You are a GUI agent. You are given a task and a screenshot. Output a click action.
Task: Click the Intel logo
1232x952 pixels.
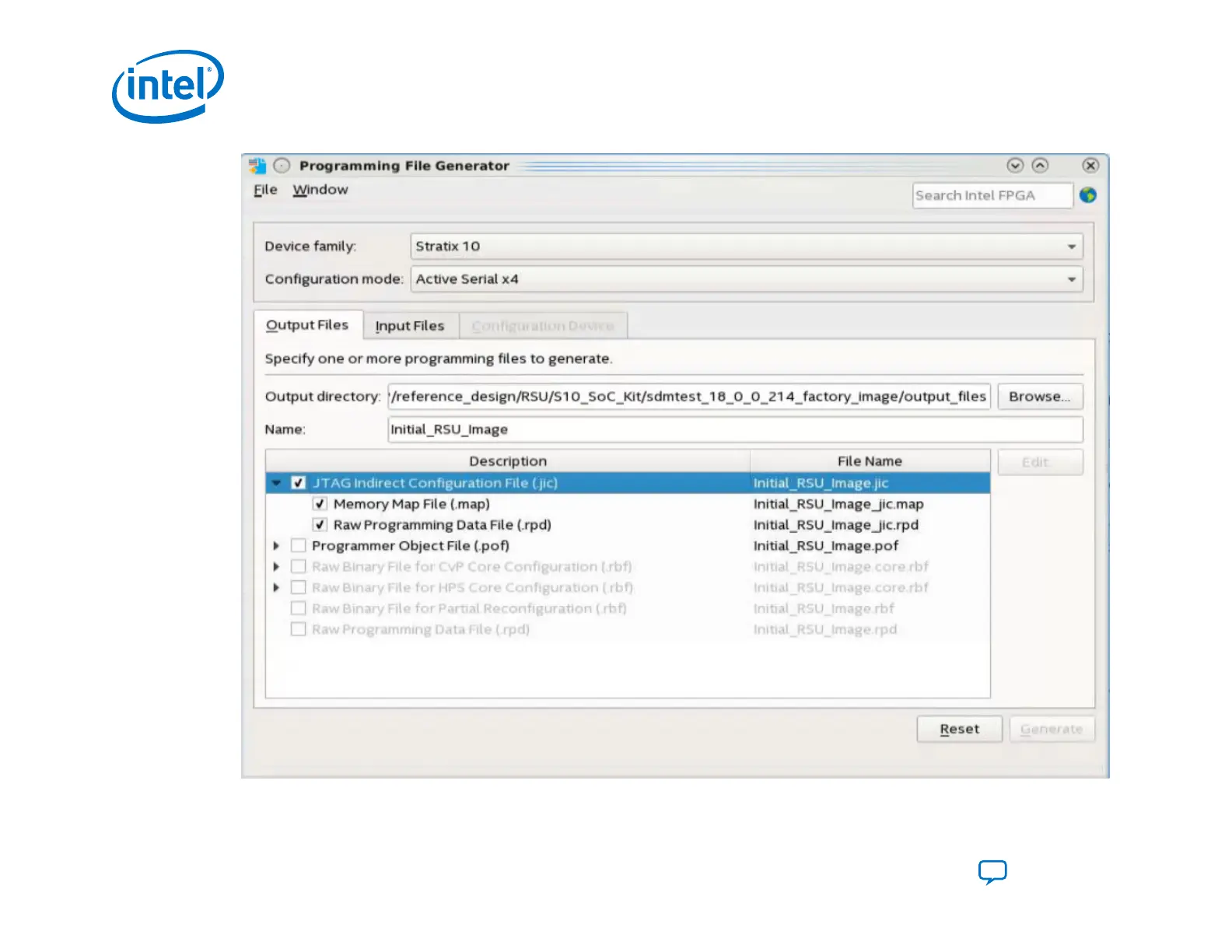[168, 86]
